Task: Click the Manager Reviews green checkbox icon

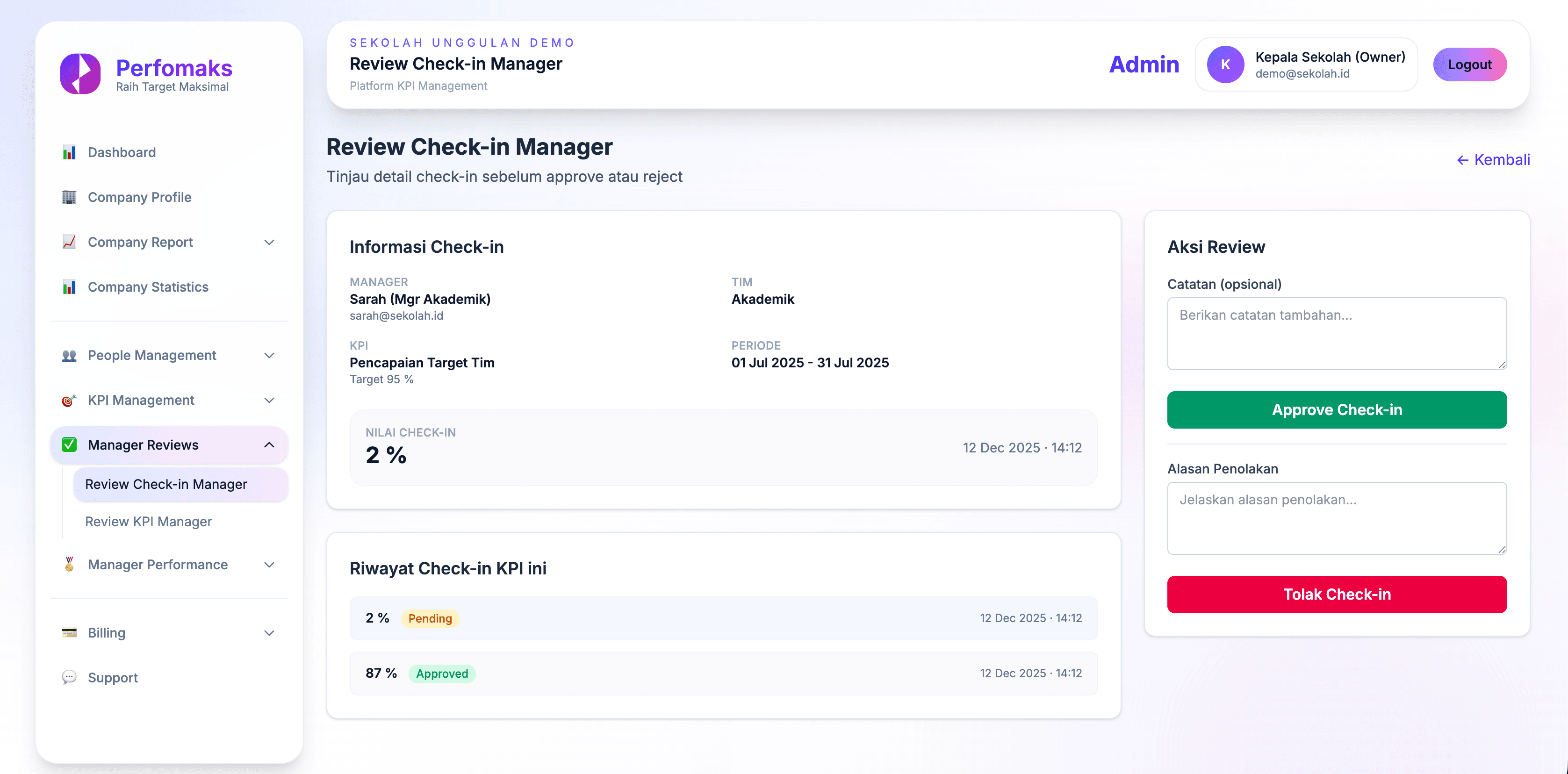Action: coord(69,444)
